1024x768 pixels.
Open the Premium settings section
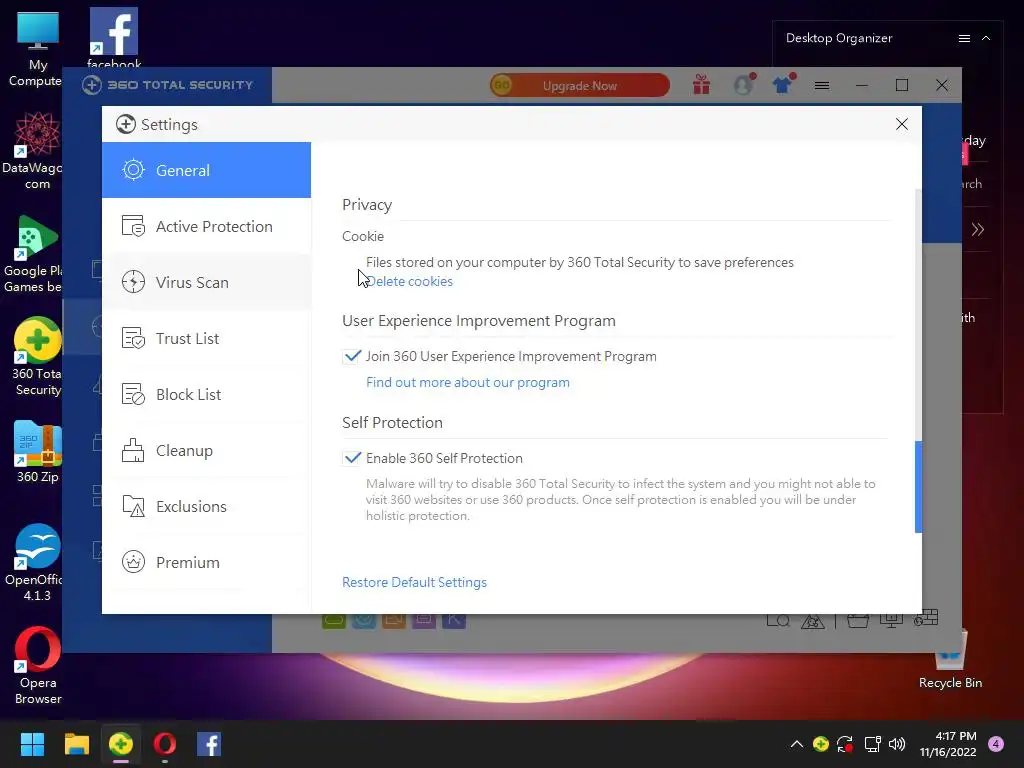point(206,562)
